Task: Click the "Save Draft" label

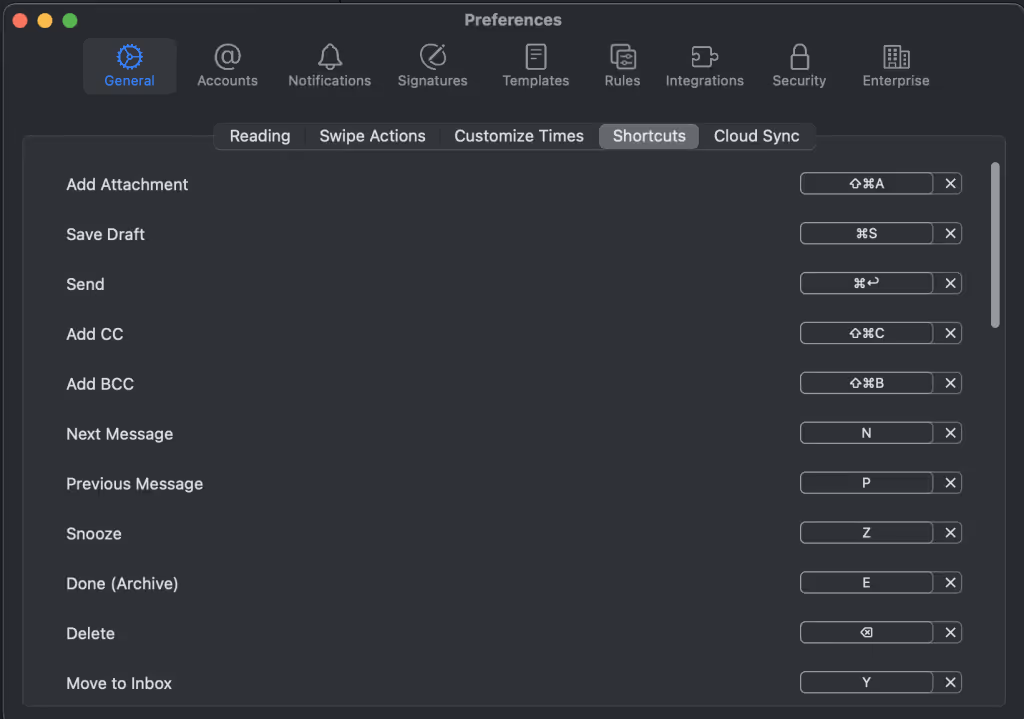Action: coord(105,234)
